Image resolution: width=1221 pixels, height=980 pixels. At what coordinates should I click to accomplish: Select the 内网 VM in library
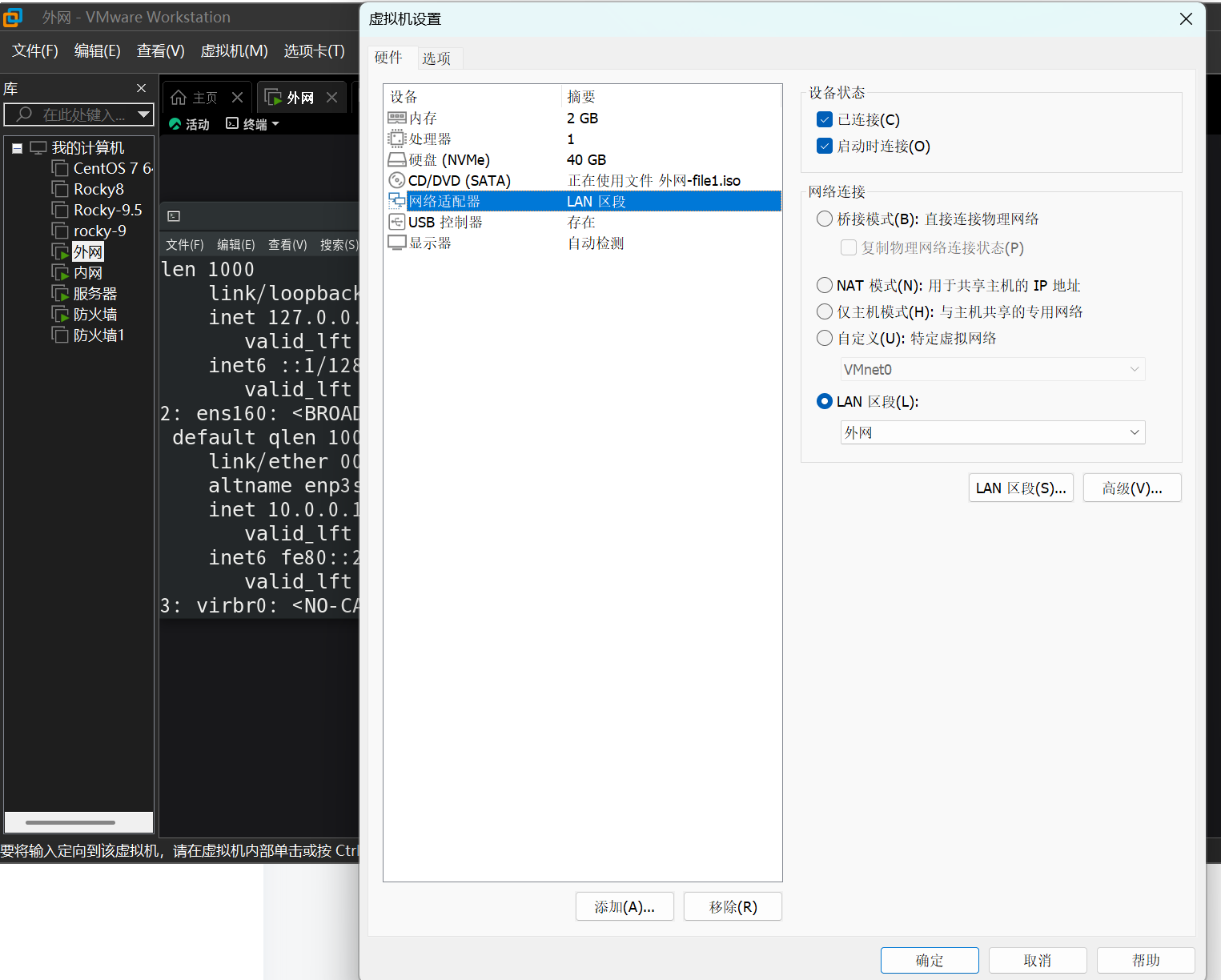88,272
